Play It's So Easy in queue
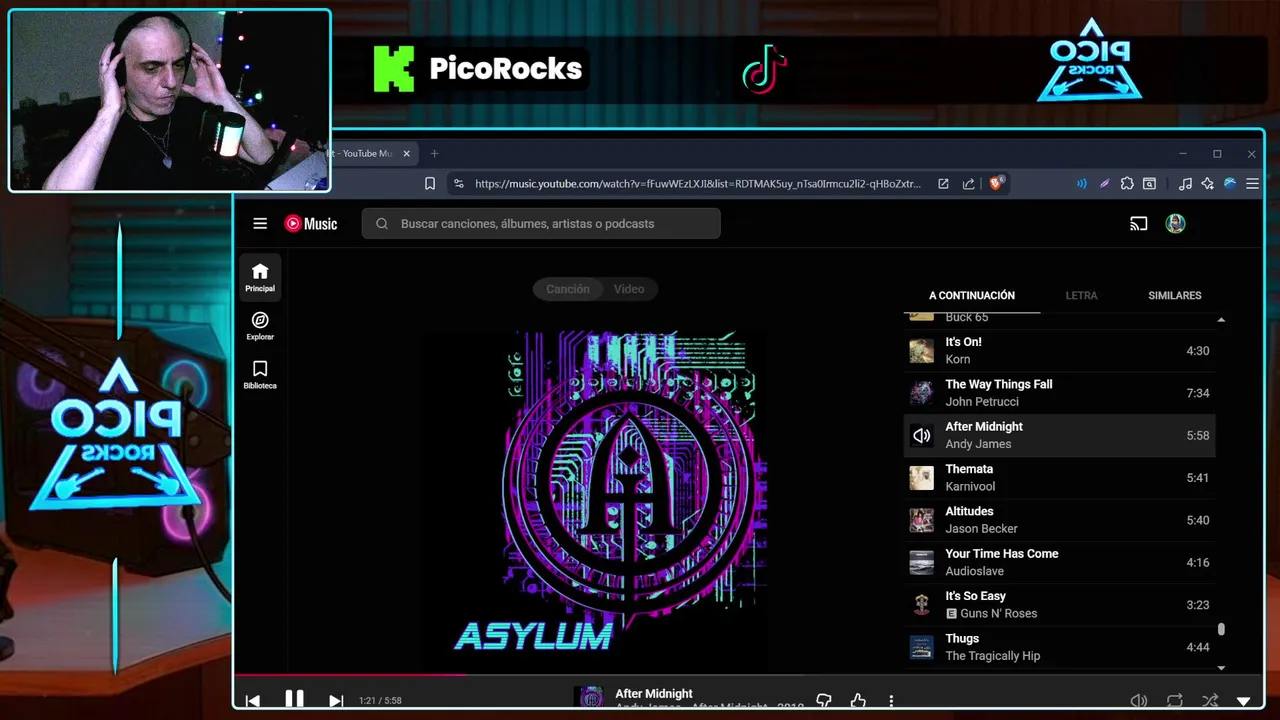The image size is (1280, 720). point(1059,605)
